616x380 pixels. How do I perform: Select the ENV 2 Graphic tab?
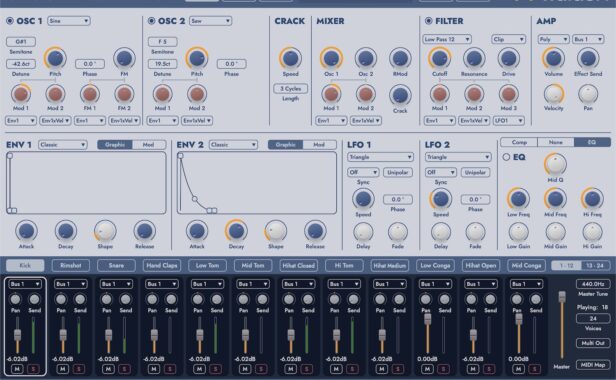286,145
